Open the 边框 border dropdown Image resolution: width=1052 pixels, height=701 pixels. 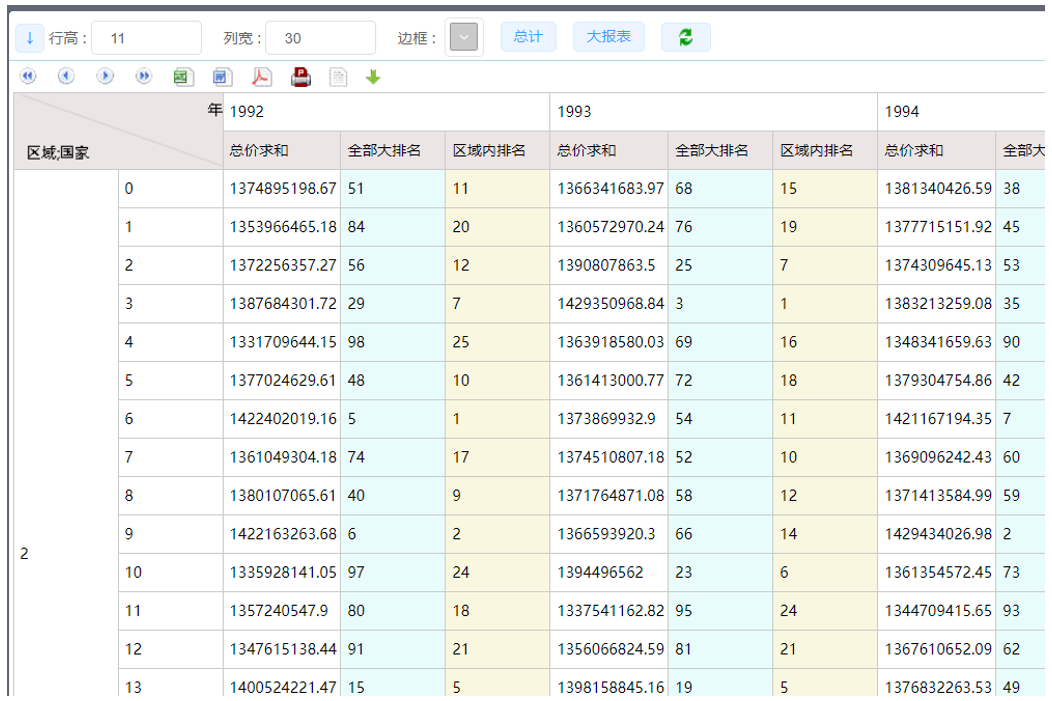(464, 38)
